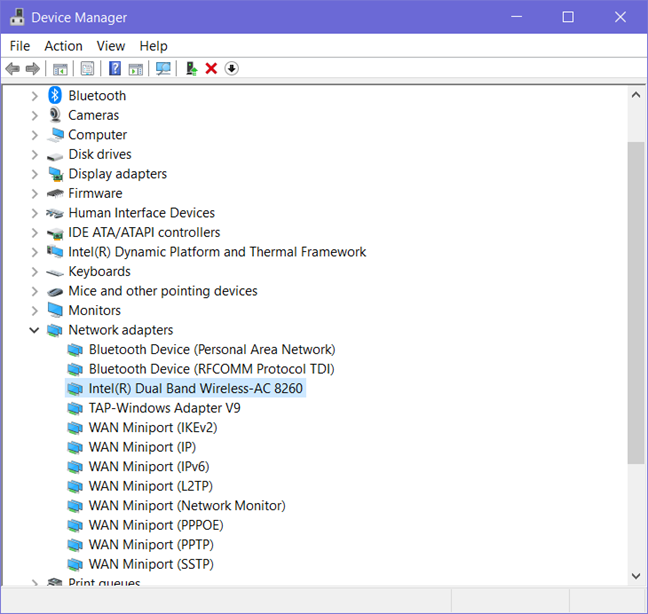Select WAN Miniport (L2TP)
The image size is (648, 614).
click(150, 486)
